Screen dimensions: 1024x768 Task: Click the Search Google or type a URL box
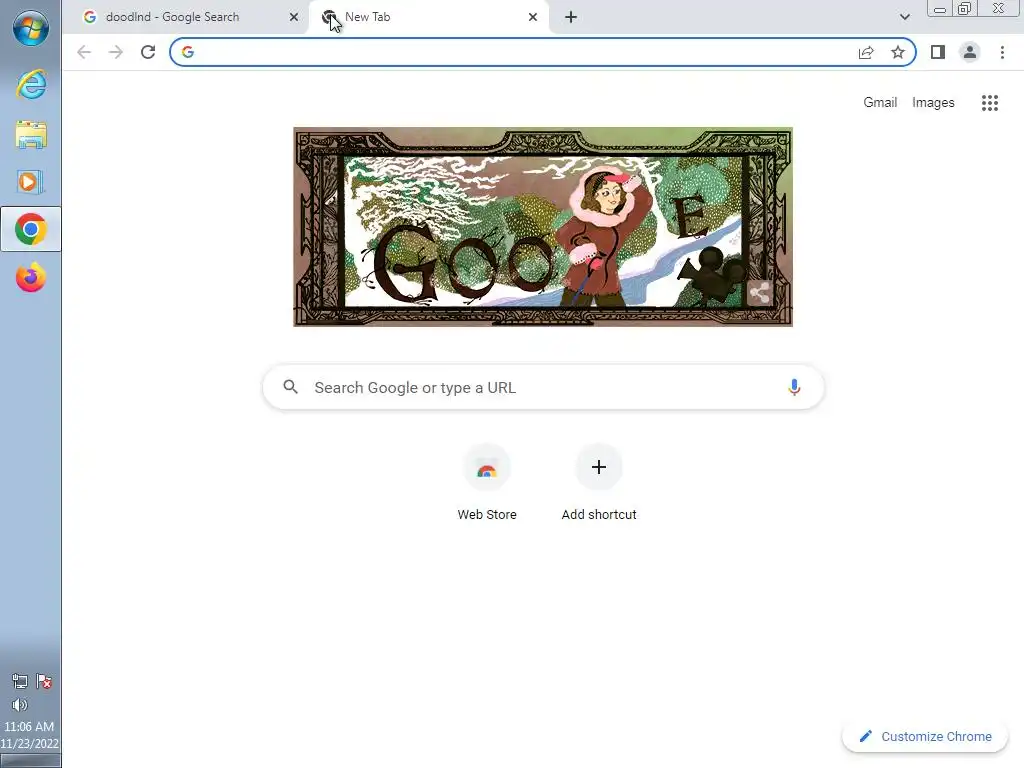[x=543, y=387]
